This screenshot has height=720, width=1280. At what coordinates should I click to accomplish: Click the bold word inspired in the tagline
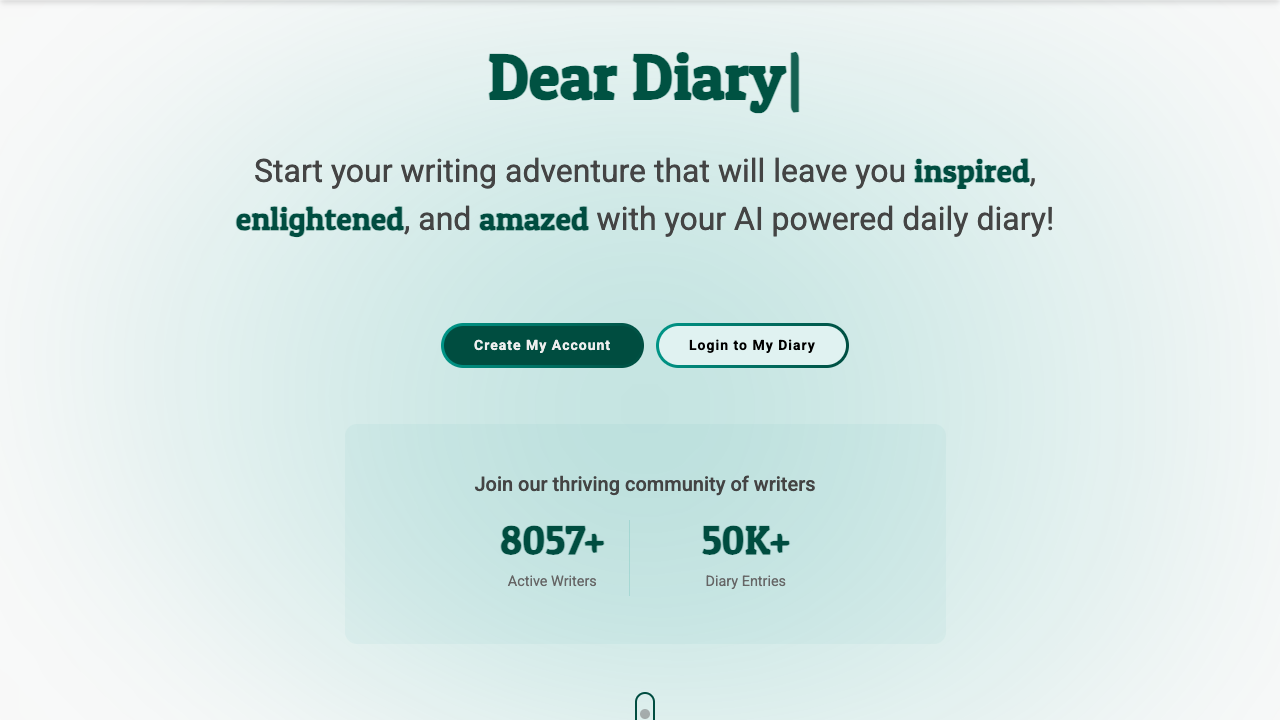pos(971,172)
